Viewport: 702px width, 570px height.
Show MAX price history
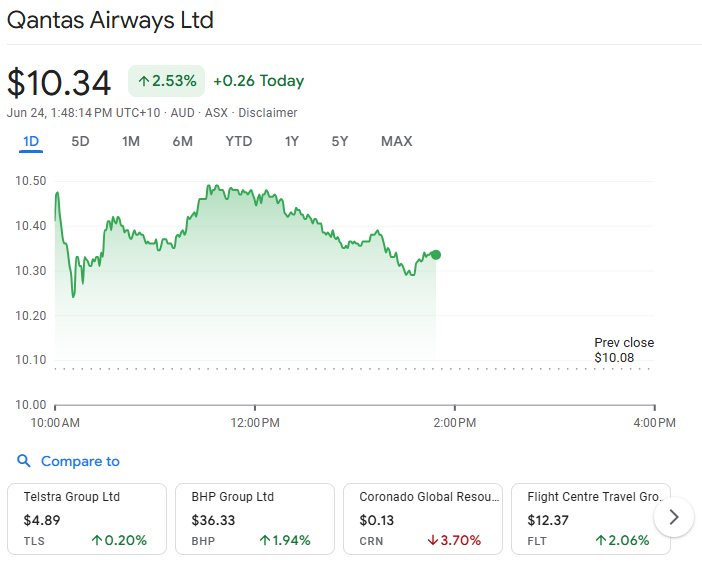click(396, 141)
